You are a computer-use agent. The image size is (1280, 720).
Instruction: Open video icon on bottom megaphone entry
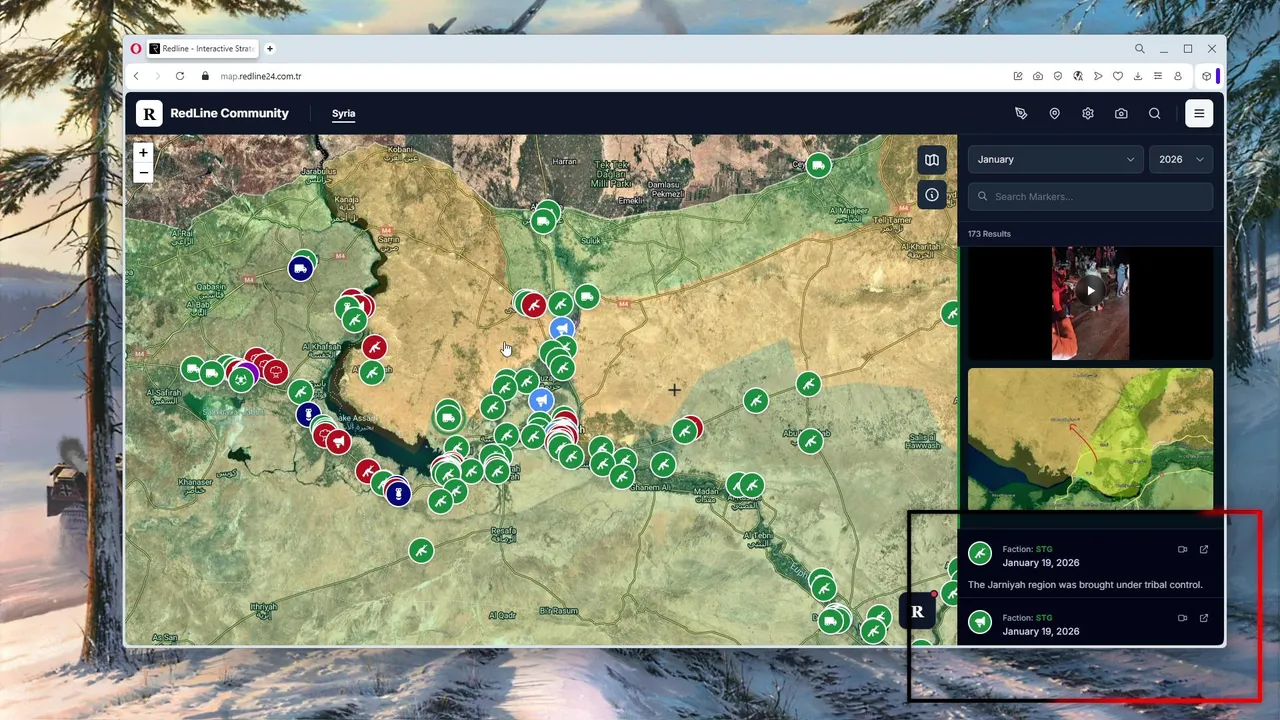tap(1182, 618)
